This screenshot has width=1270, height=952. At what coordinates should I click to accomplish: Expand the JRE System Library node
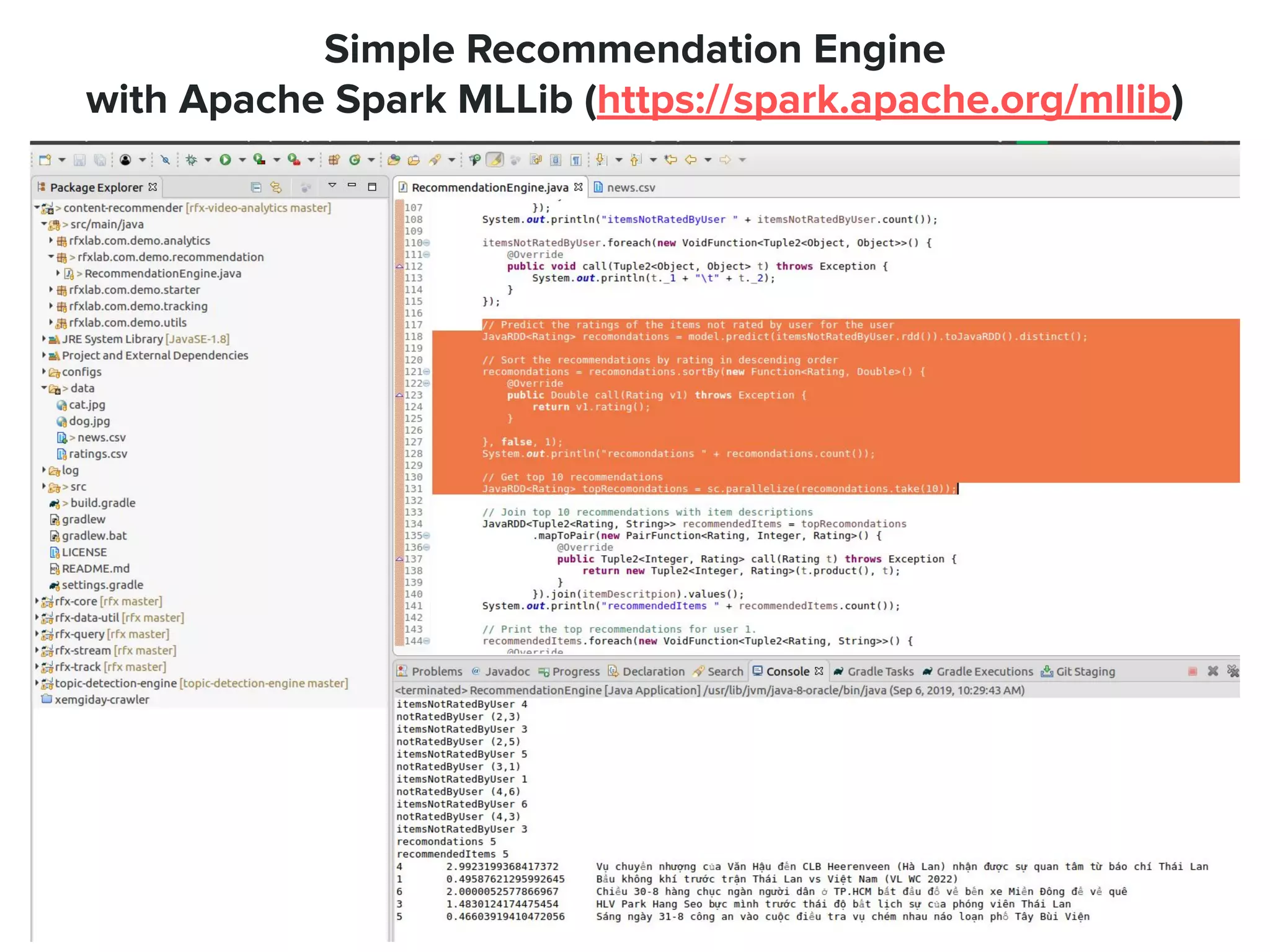pyautogui.click(x=44, y=339)
